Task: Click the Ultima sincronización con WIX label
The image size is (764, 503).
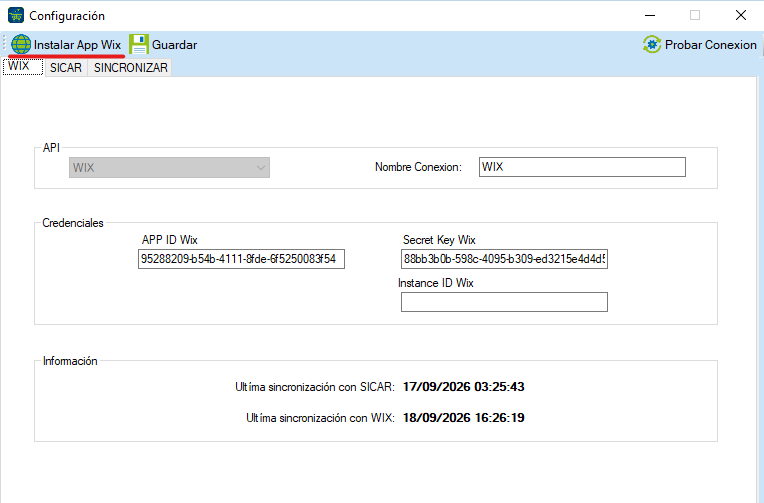Action: pyautogui.click(x=320, y=418)
